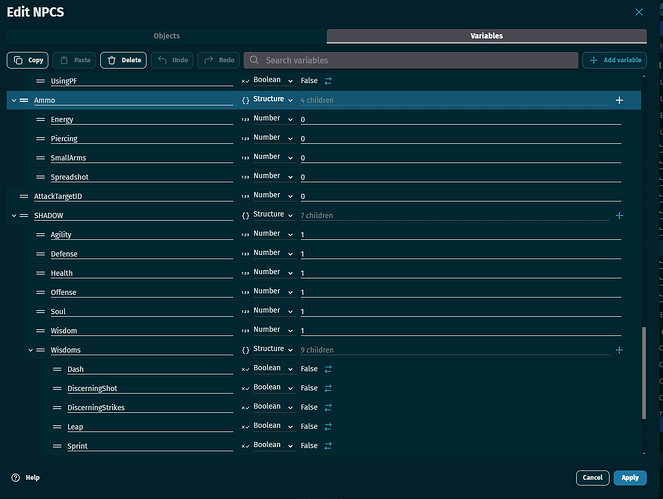The width and height of the screenshot is (663, 499).
Task: Grab the drag handle of the Ammo row
Action: point(24,100)
